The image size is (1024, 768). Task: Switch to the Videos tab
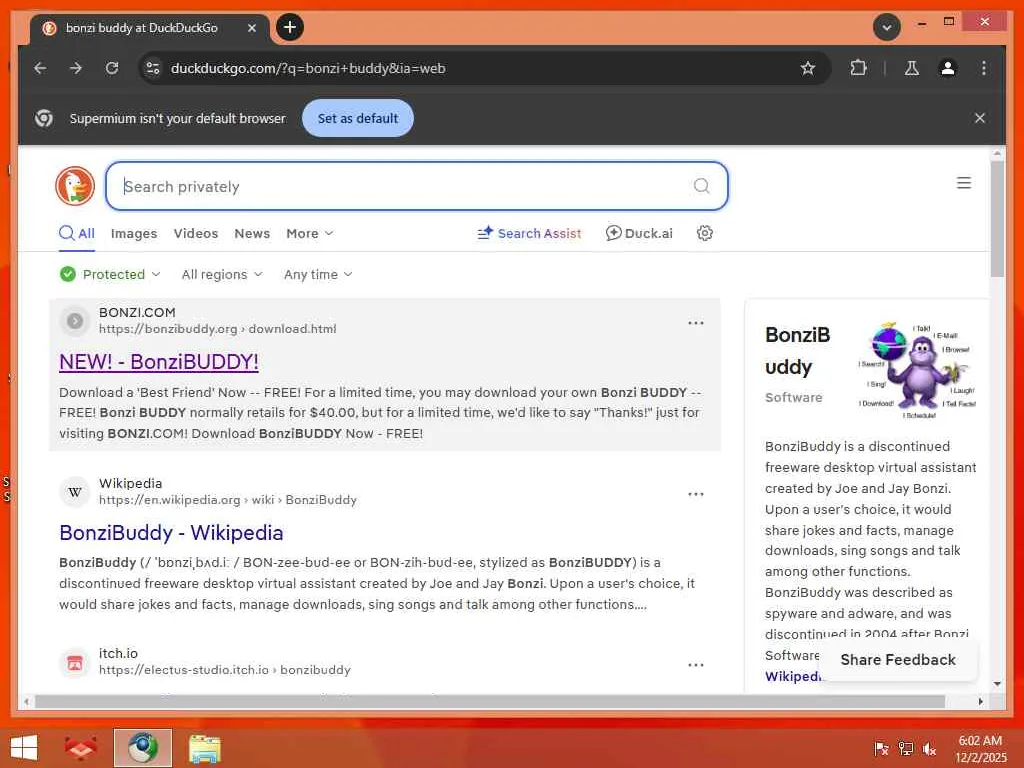click(195, 234)
